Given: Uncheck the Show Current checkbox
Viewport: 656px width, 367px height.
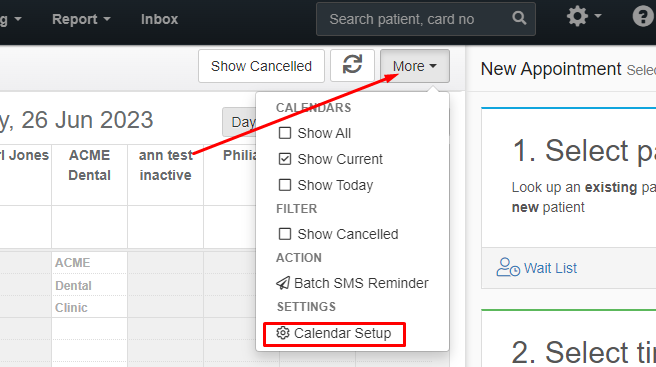Looking at the screenshot, I should pos(285,159).
